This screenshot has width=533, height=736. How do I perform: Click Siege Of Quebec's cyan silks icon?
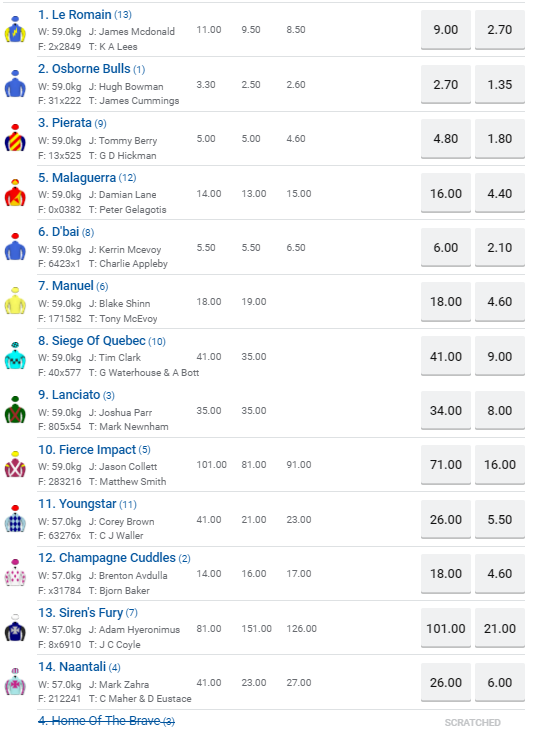coord(15,355)
